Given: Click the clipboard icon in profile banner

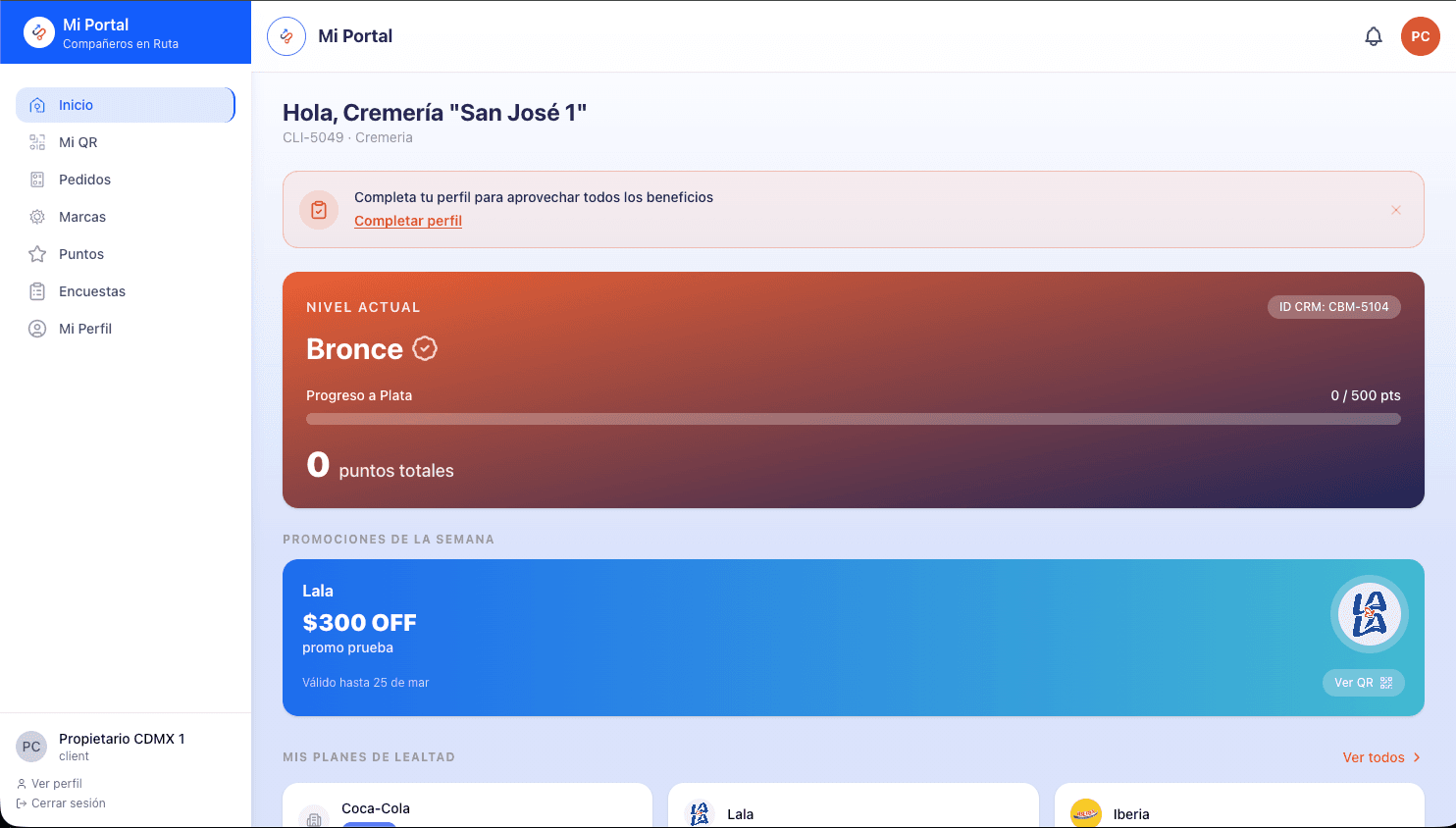Looking at the screenshot, I should click(x=319, y=210).
